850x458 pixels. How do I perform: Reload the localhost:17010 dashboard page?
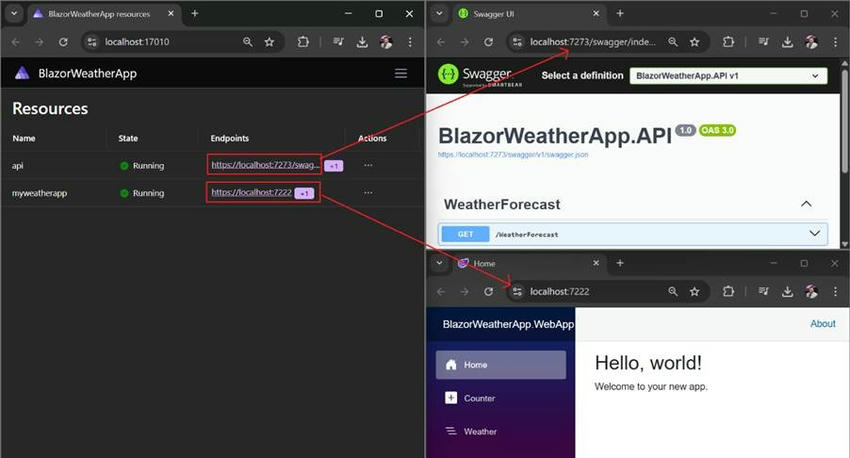tap(63, 42)
